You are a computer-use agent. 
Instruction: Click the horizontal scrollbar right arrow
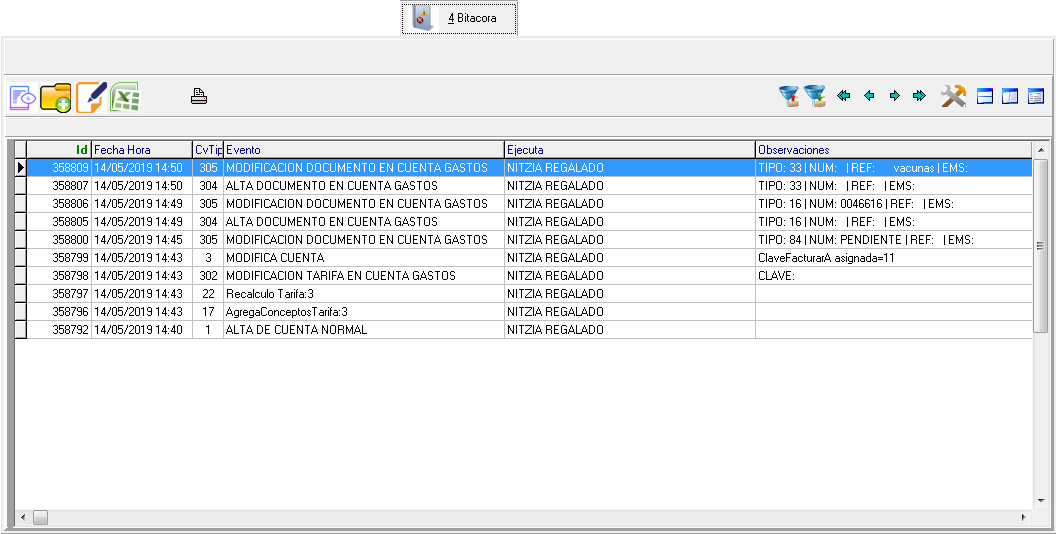[1023, 517]
